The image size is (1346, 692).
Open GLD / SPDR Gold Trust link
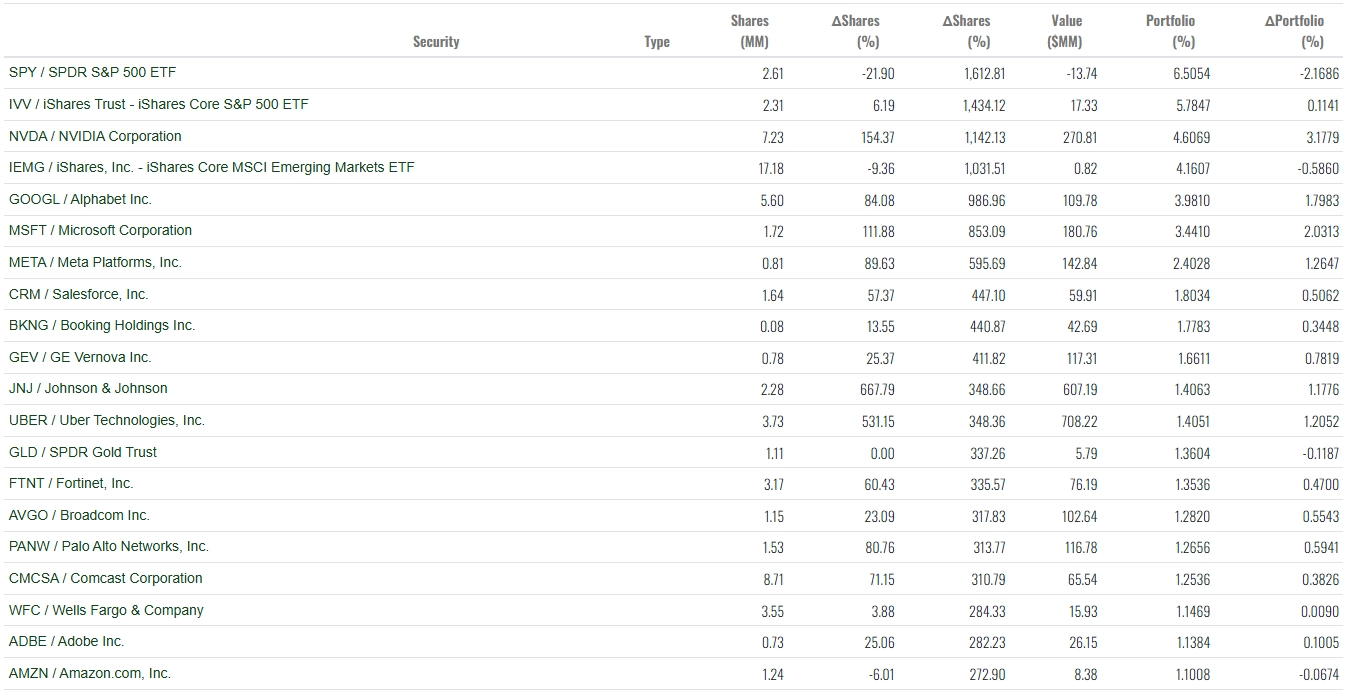coord(83,452)
